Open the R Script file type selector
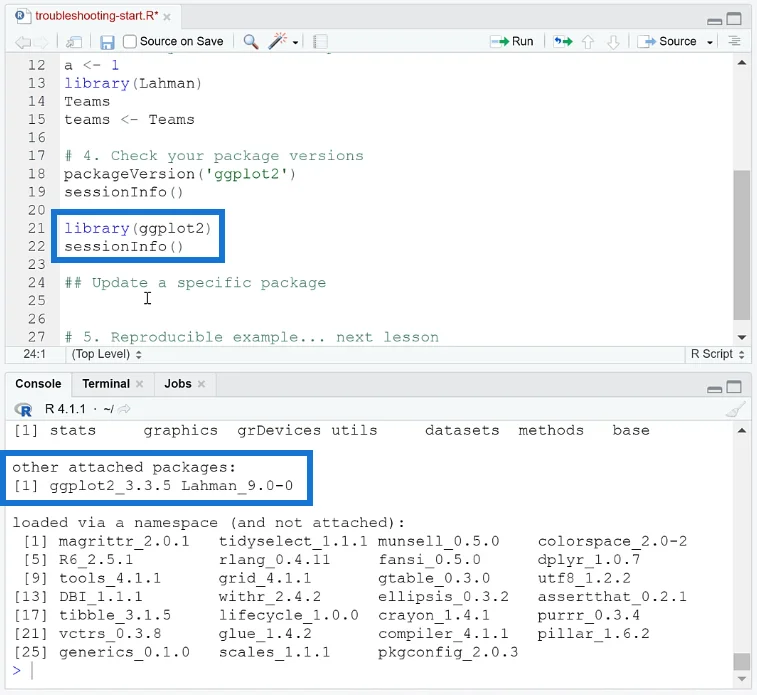The width and height of the screenshot is (757, 695). pyautogui.click(x=717, y=354)
